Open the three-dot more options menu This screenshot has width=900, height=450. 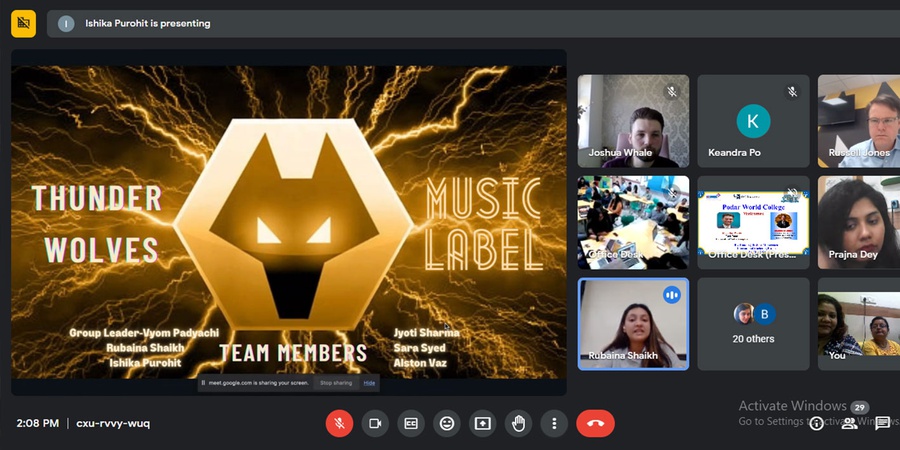point(554,423)
